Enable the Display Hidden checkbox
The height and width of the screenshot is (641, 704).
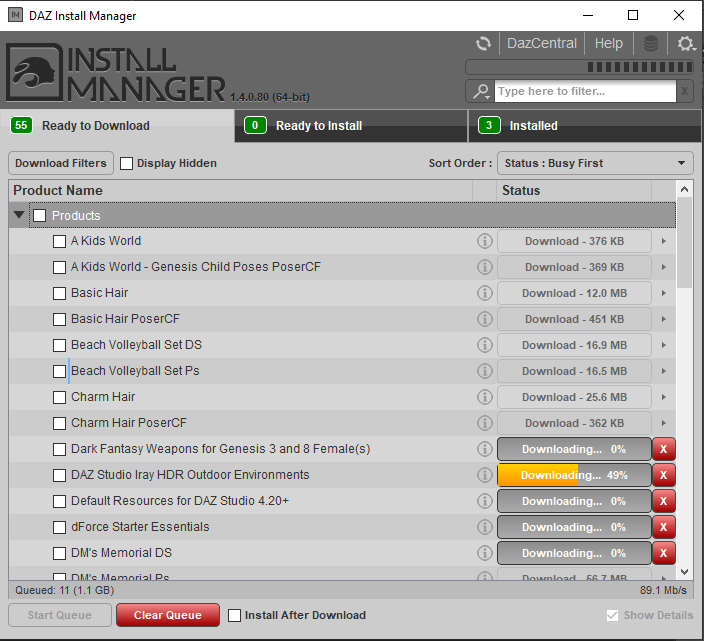(127, 163)
